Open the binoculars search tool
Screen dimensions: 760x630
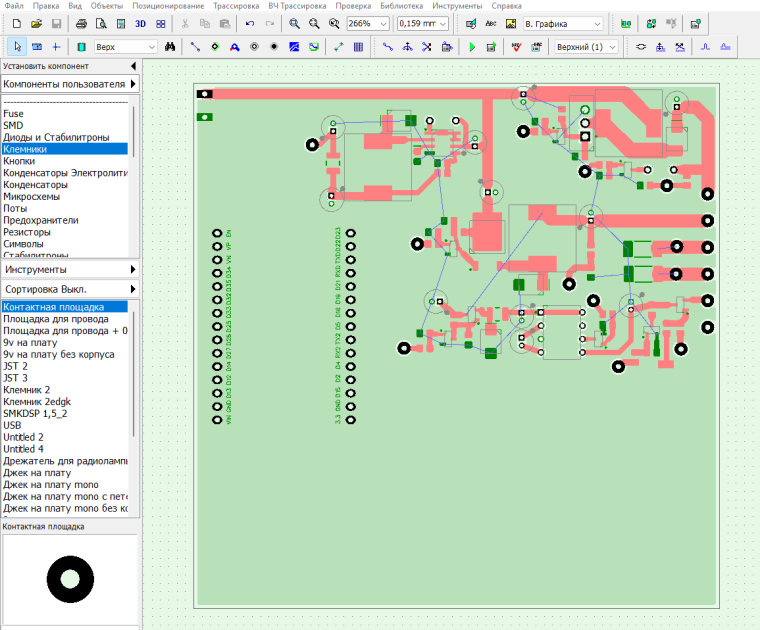[x=170, y=47]
